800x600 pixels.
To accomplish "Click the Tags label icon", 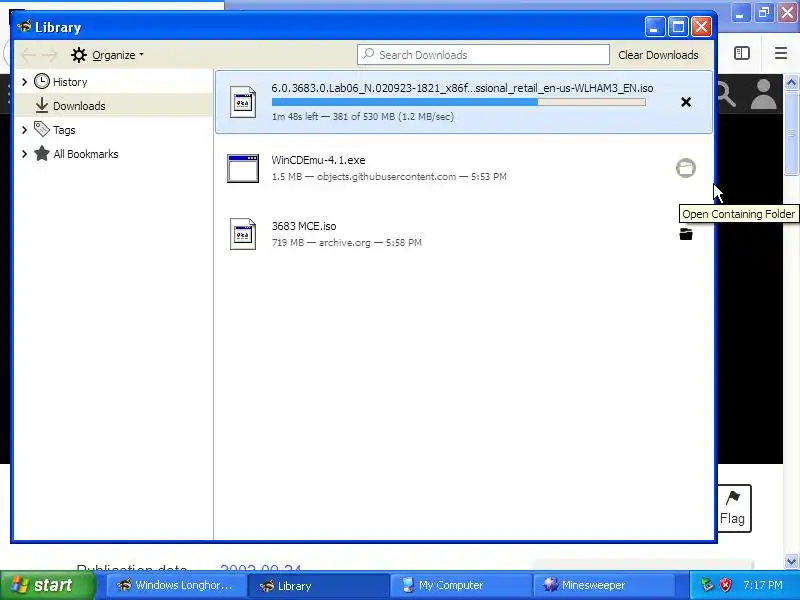I will coord(42,129).
